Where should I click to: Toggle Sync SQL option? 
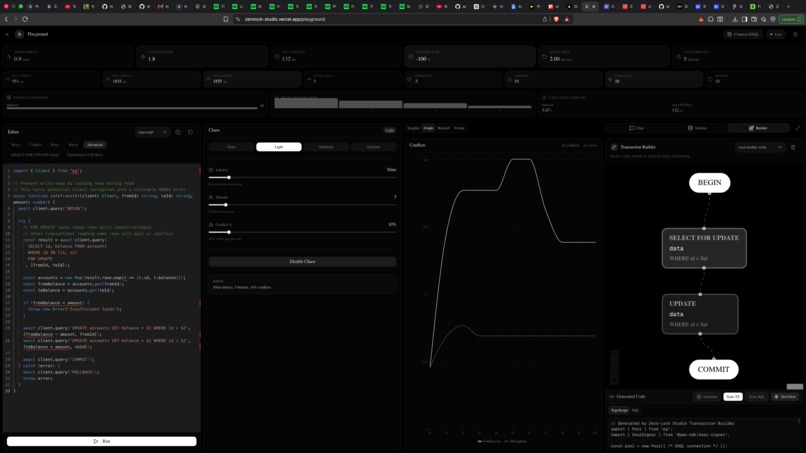756,396
